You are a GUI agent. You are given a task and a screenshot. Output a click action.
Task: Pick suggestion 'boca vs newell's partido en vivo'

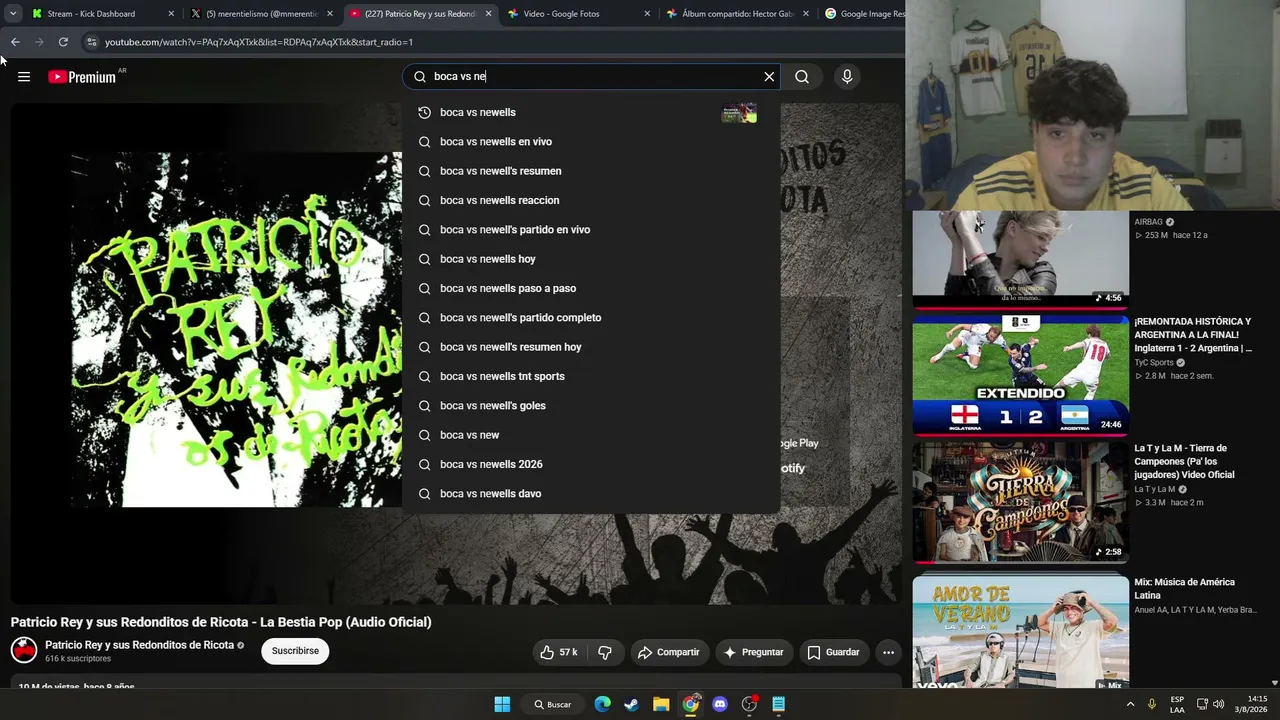(x=591, y=230)
